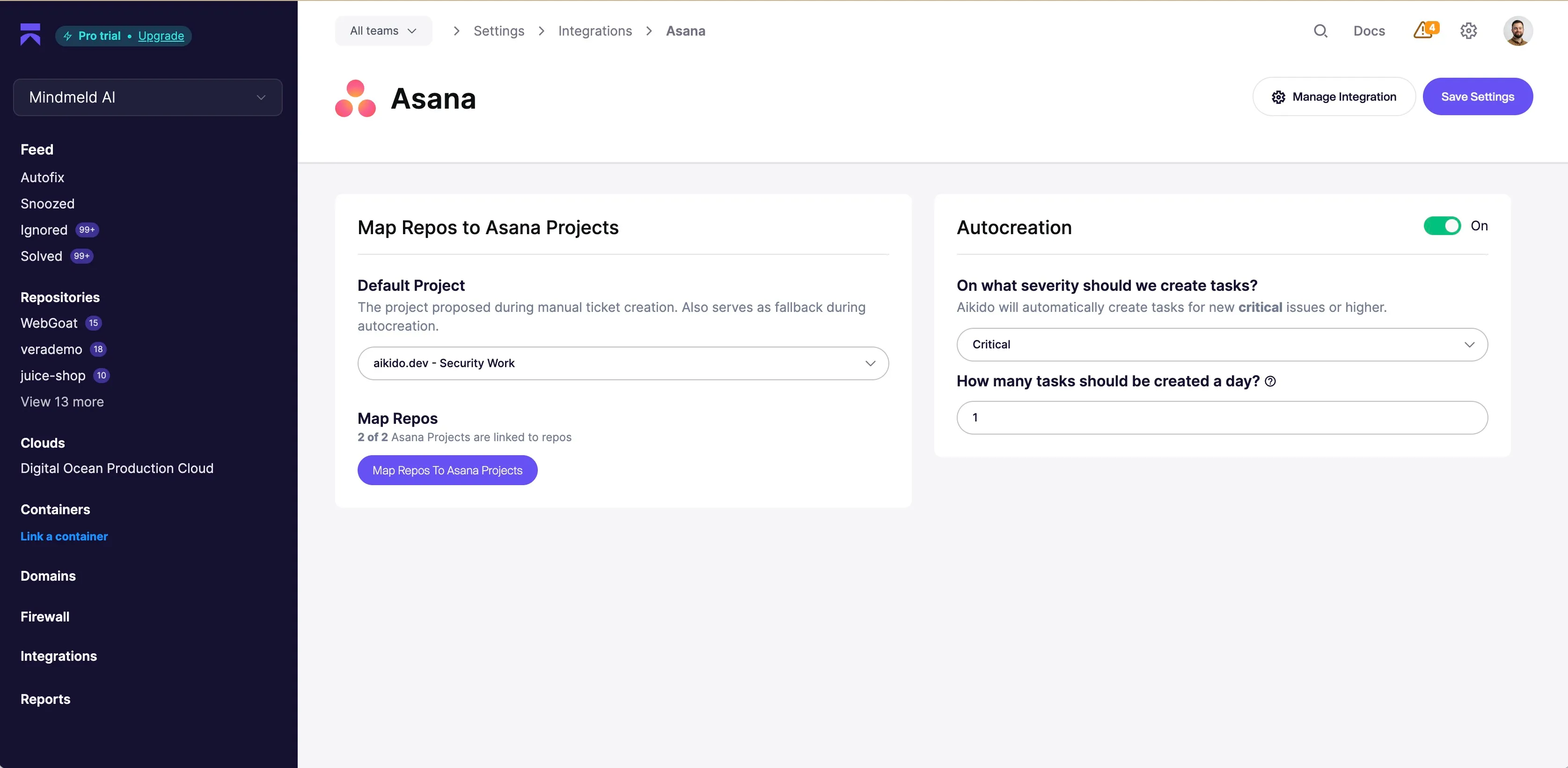1568x768 pixels.
Task: Turn off the Autocreation toggle
Action: tap(1442, 226)
